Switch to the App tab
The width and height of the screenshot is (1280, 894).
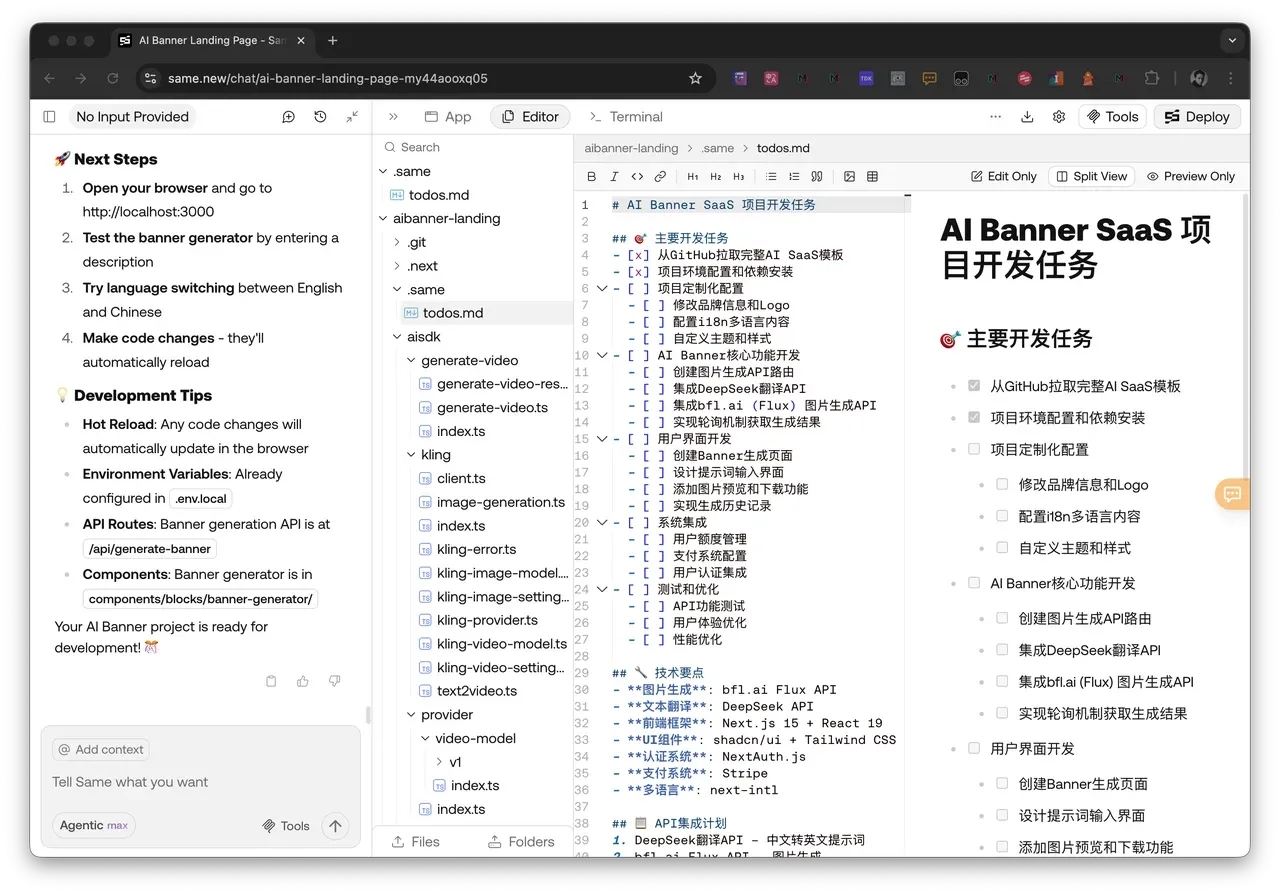pyautogui.click(x=448, y=117)
